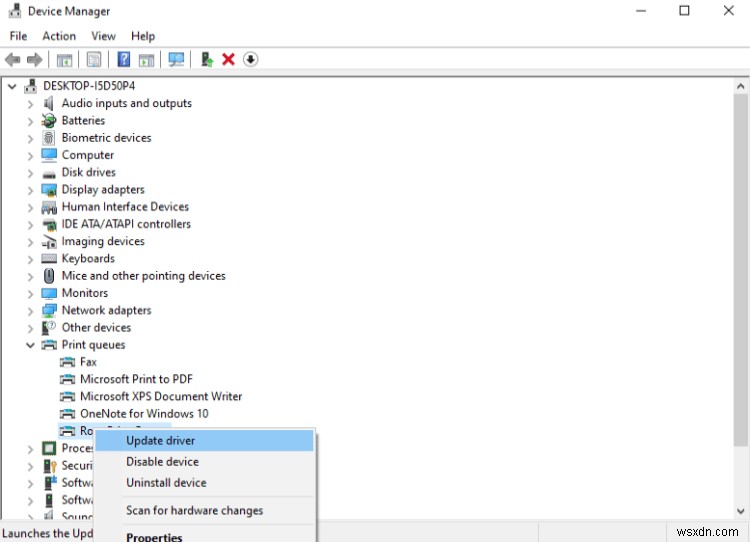The width and height of the screenshot is (750, 542).
Task: Click the Action pane toolbar icon
Action: click(146, 60)
